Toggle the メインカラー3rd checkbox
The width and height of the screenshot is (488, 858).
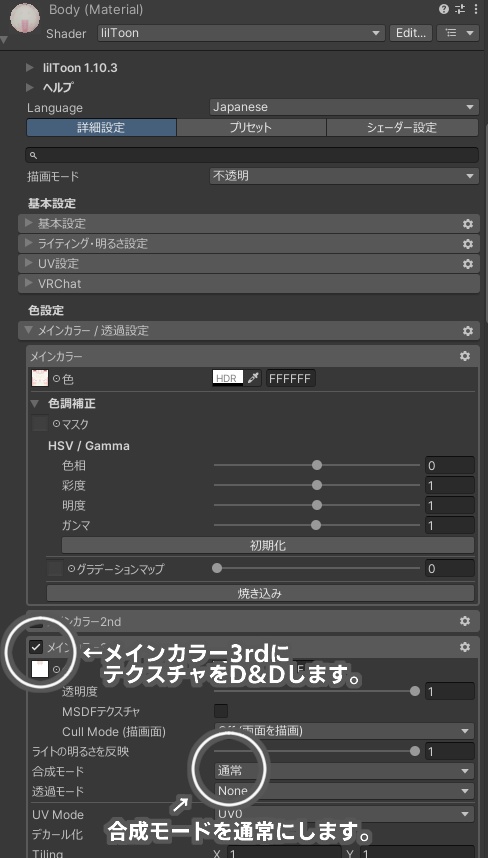(x=36, y=647)
